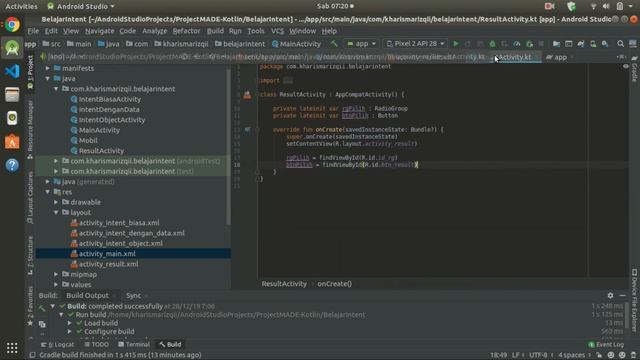Image resolution: width=640 pixels, height=360 pixels.
Task: Open the VCS menu
Action: pos(277,31)
